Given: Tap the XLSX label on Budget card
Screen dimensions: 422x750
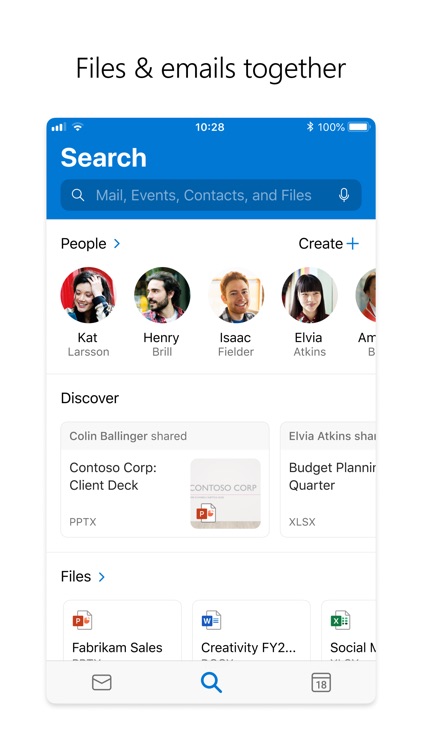Looking at the screenshot, I should click(302, 522).
